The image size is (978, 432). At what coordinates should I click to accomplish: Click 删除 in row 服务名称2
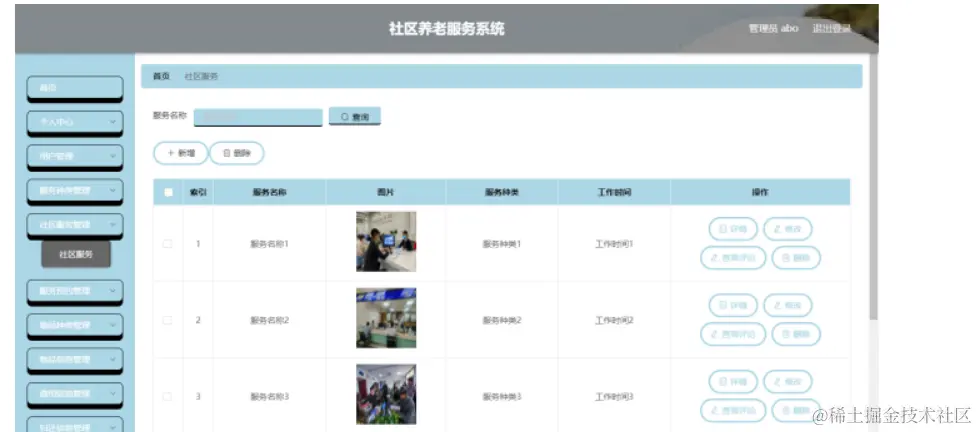click(x=796, y=334)
